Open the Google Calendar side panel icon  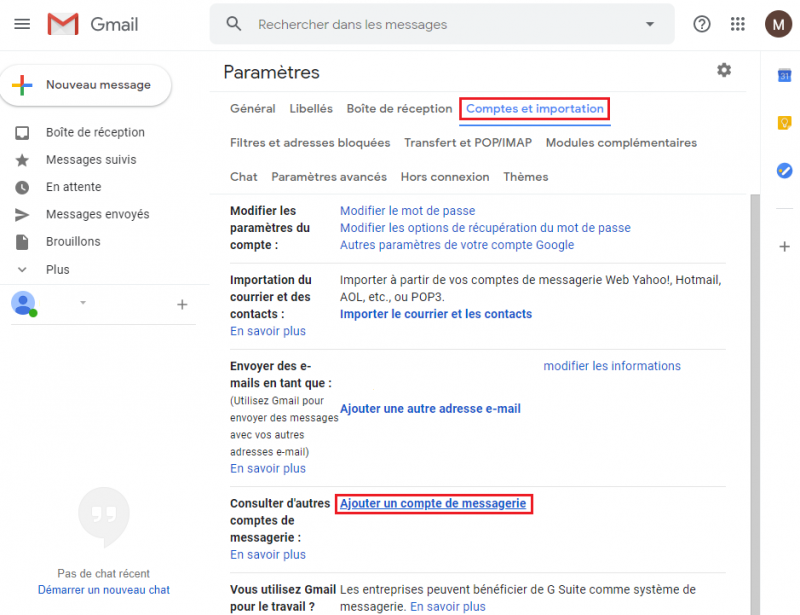click(785, 76)
